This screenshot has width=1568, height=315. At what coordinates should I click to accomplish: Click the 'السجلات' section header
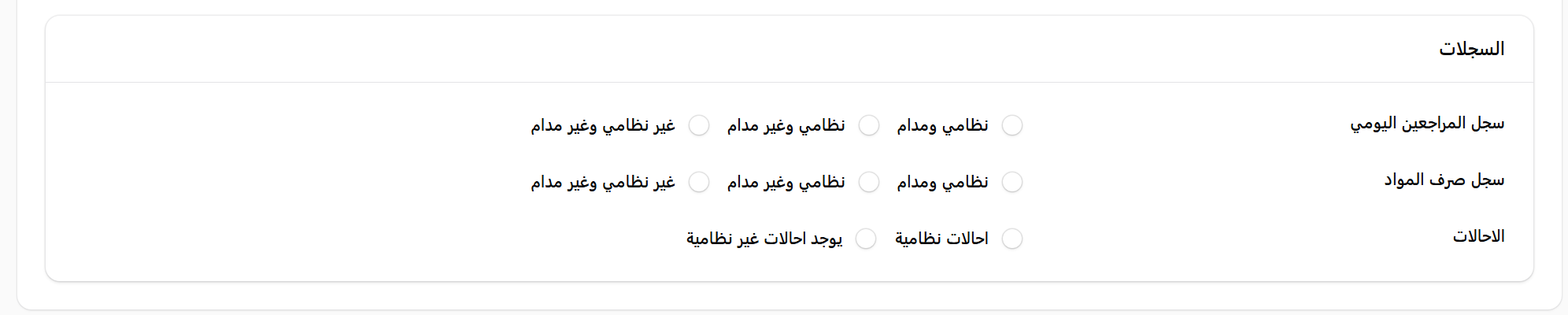[1471, 49]
